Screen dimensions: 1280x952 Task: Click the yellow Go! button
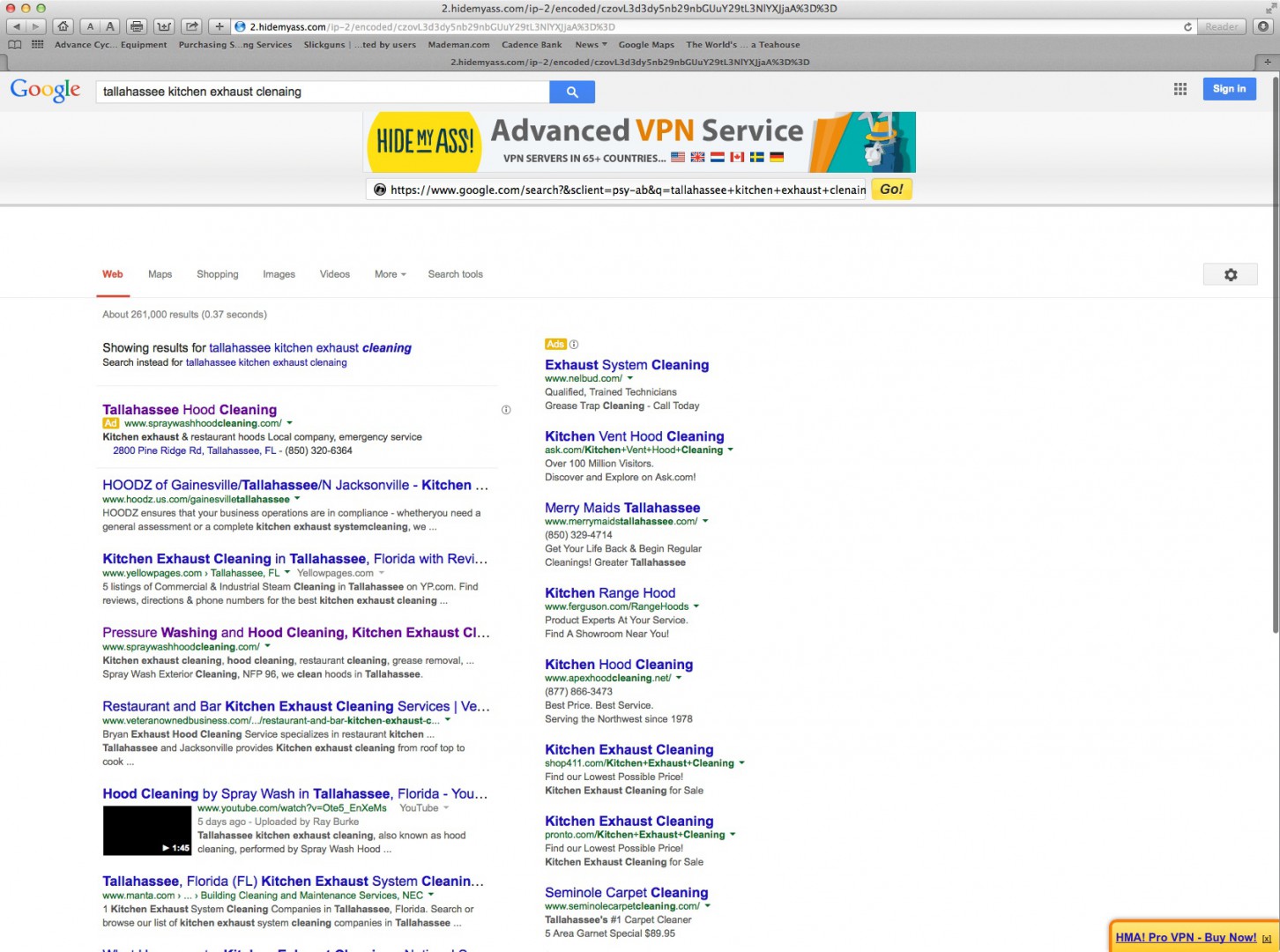tap(891, 190)
